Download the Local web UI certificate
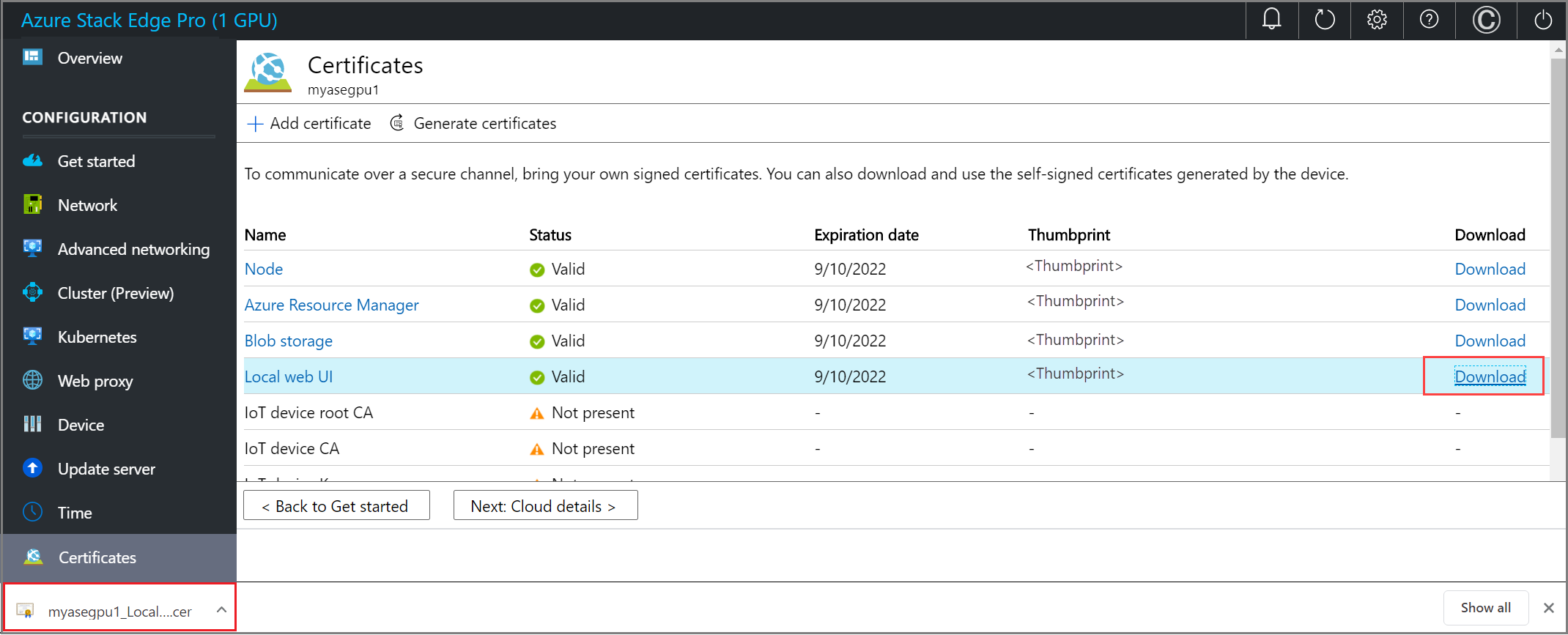The image size is (1568, 635). point(1490,376)
